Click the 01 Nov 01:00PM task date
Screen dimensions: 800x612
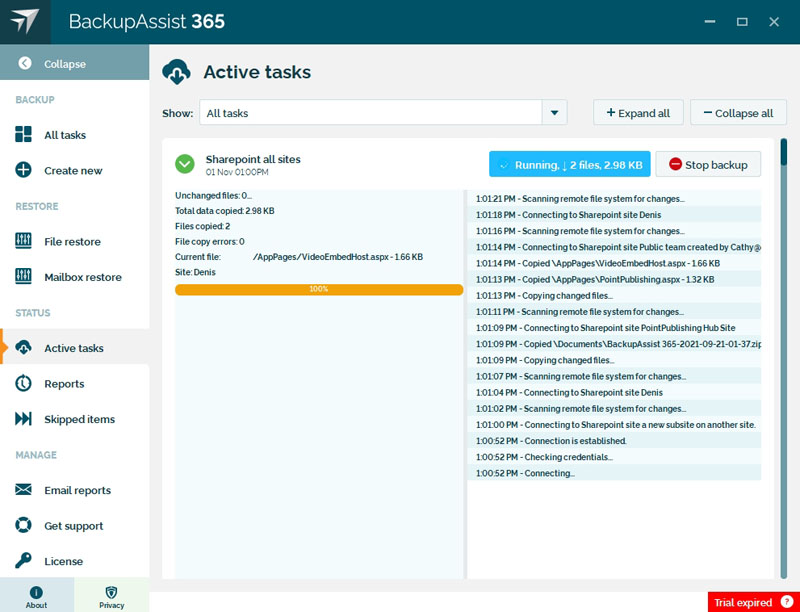point(237,172)
